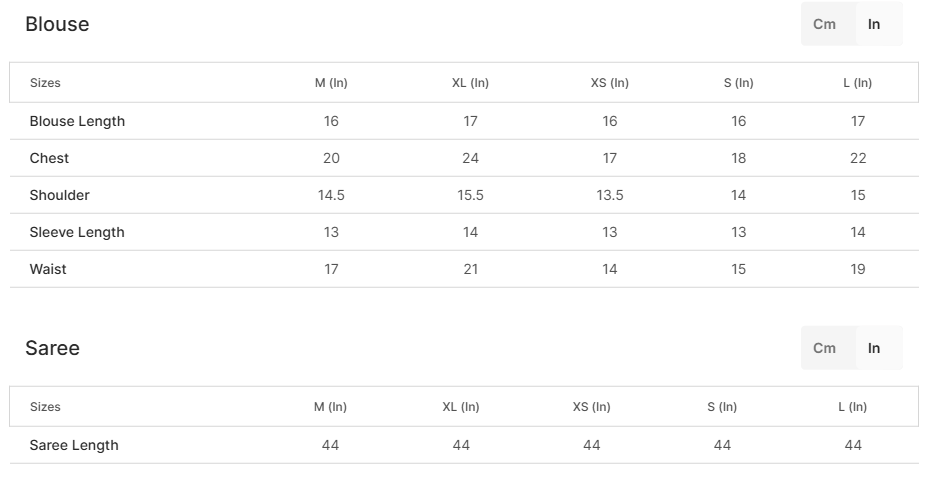Click the Blouse section heading

[57, 24]
